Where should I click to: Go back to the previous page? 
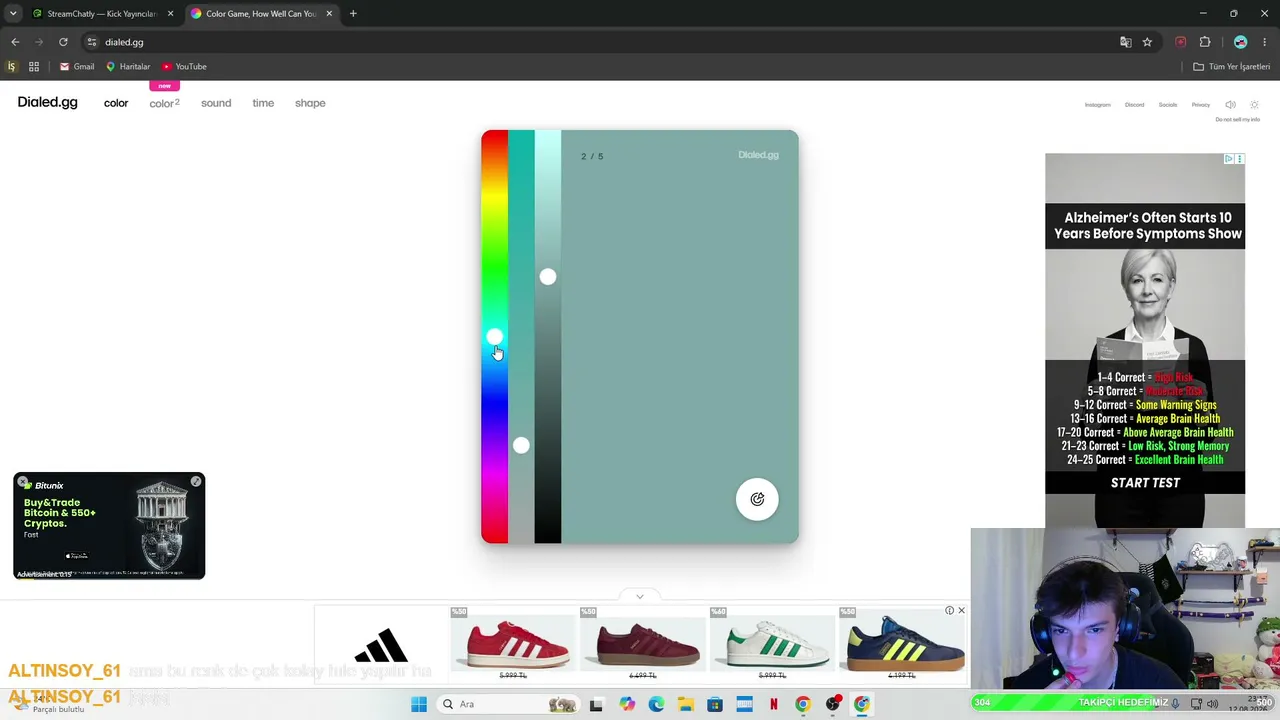click(15, 42)
